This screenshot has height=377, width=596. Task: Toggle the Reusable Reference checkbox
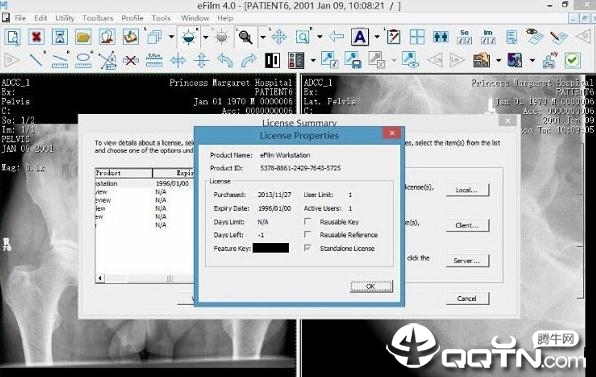point(308,234)
